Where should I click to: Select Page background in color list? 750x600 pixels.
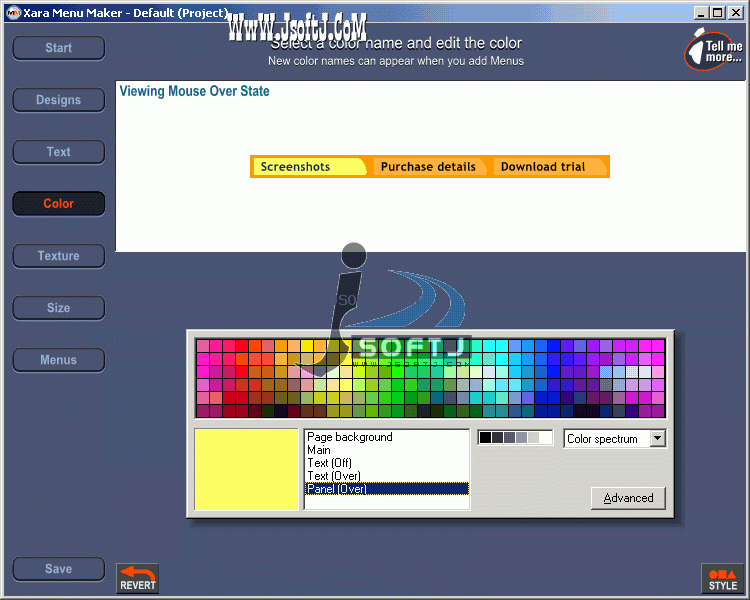(386, 437)
